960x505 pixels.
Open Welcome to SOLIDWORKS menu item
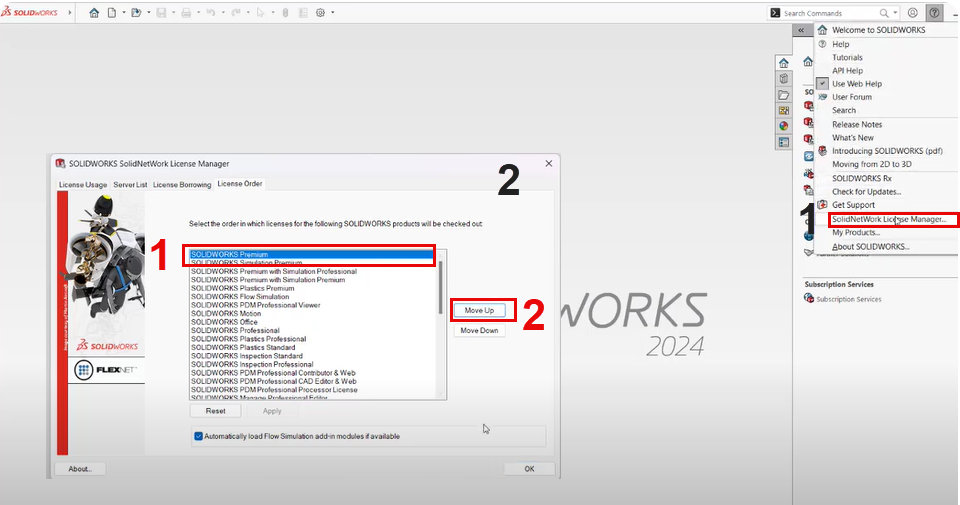879,30
